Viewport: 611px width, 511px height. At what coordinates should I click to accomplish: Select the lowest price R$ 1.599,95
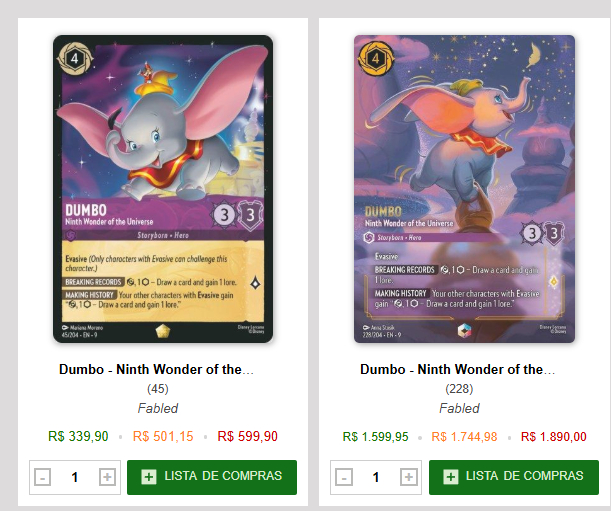pos(375,437)
